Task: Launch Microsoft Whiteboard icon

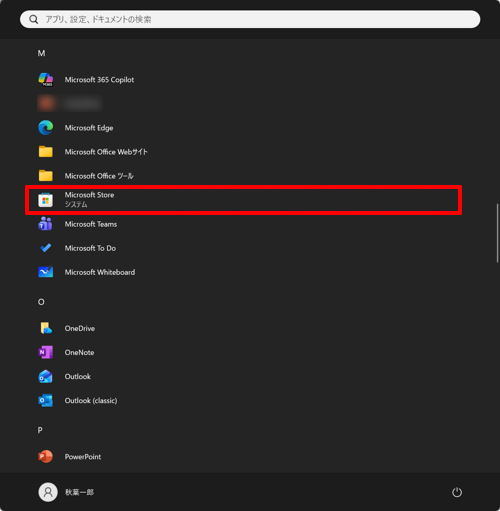Action: pyautogui.click(x=45, y=272)
